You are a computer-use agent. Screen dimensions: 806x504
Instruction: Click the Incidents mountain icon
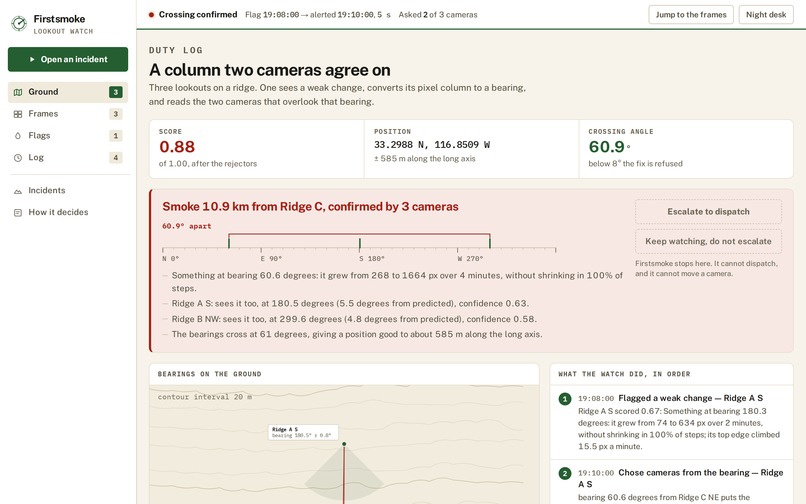tap(18, 191)
